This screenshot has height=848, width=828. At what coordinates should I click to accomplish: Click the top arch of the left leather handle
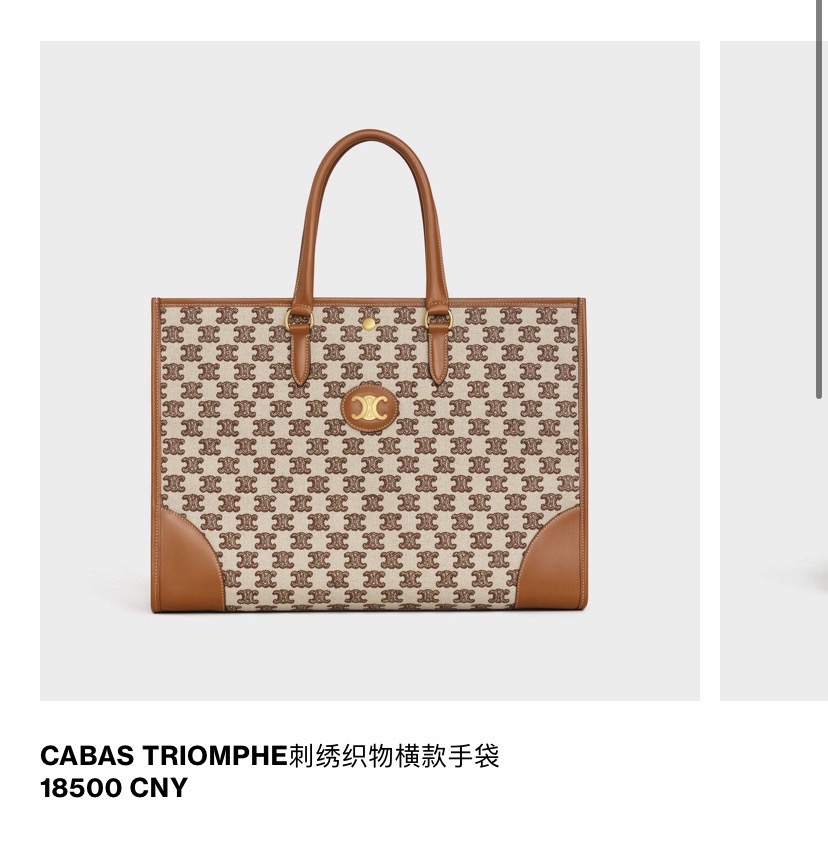coord(369,138)
